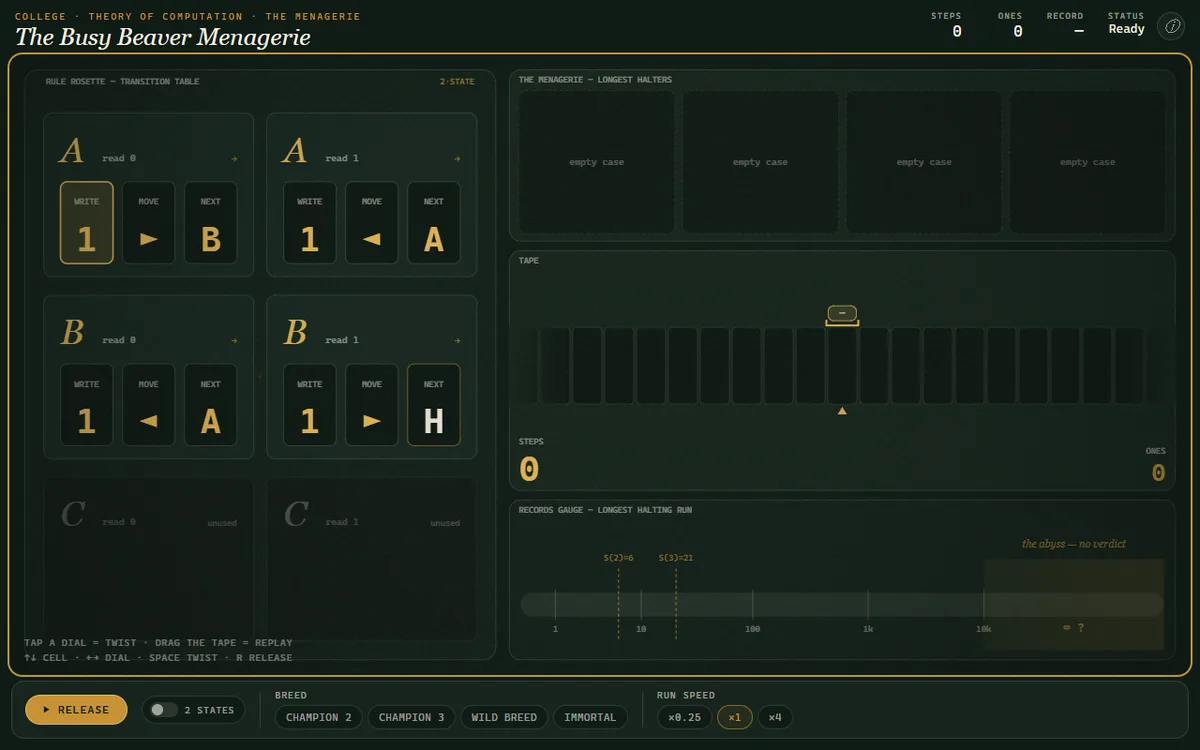
Task: Click the unused C read 1 card
Action: tap(371, 559)
